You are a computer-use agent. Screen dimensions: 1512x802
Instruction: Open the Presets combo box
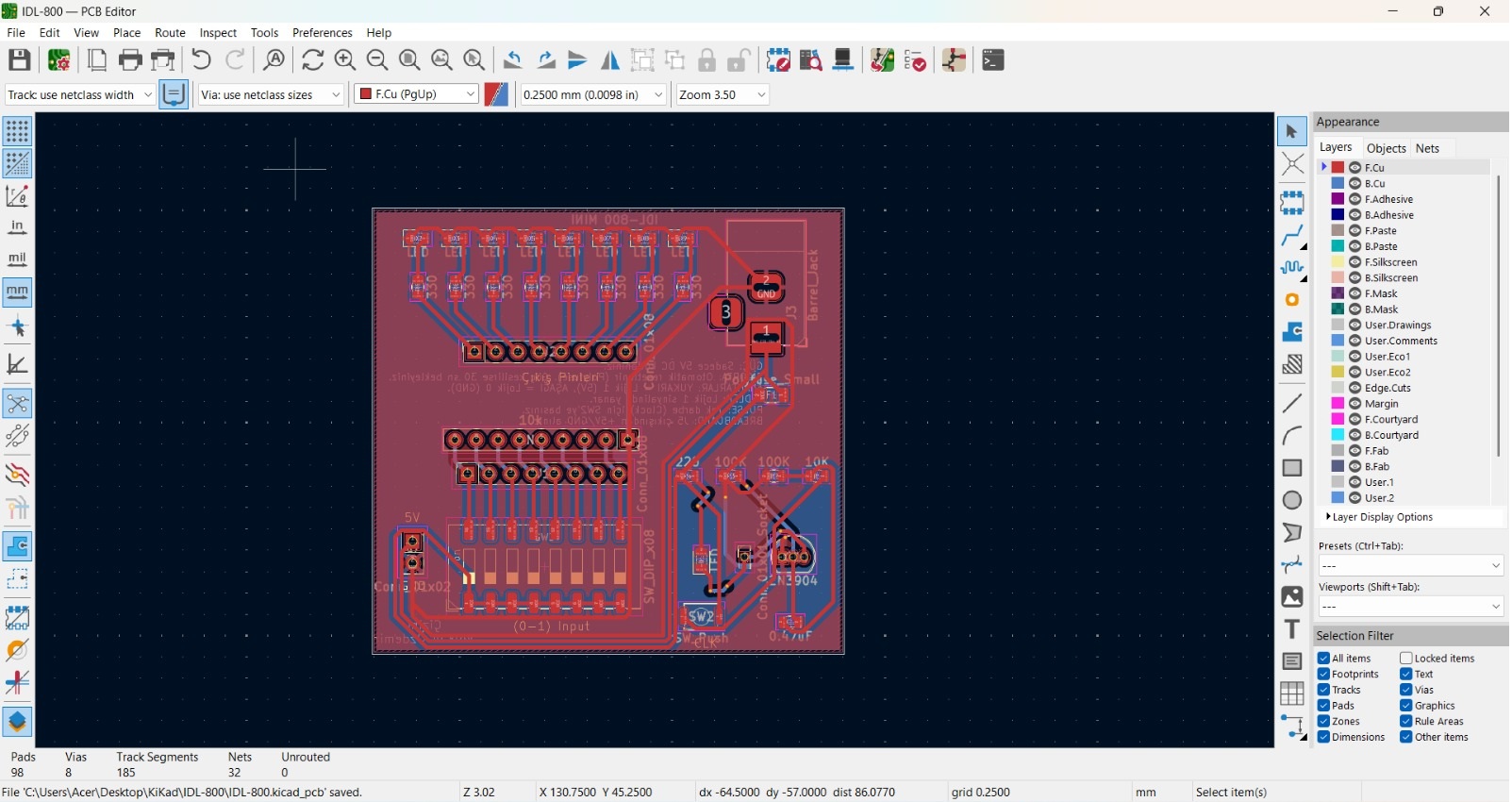pyautogui.click(x=1410, y=566)
